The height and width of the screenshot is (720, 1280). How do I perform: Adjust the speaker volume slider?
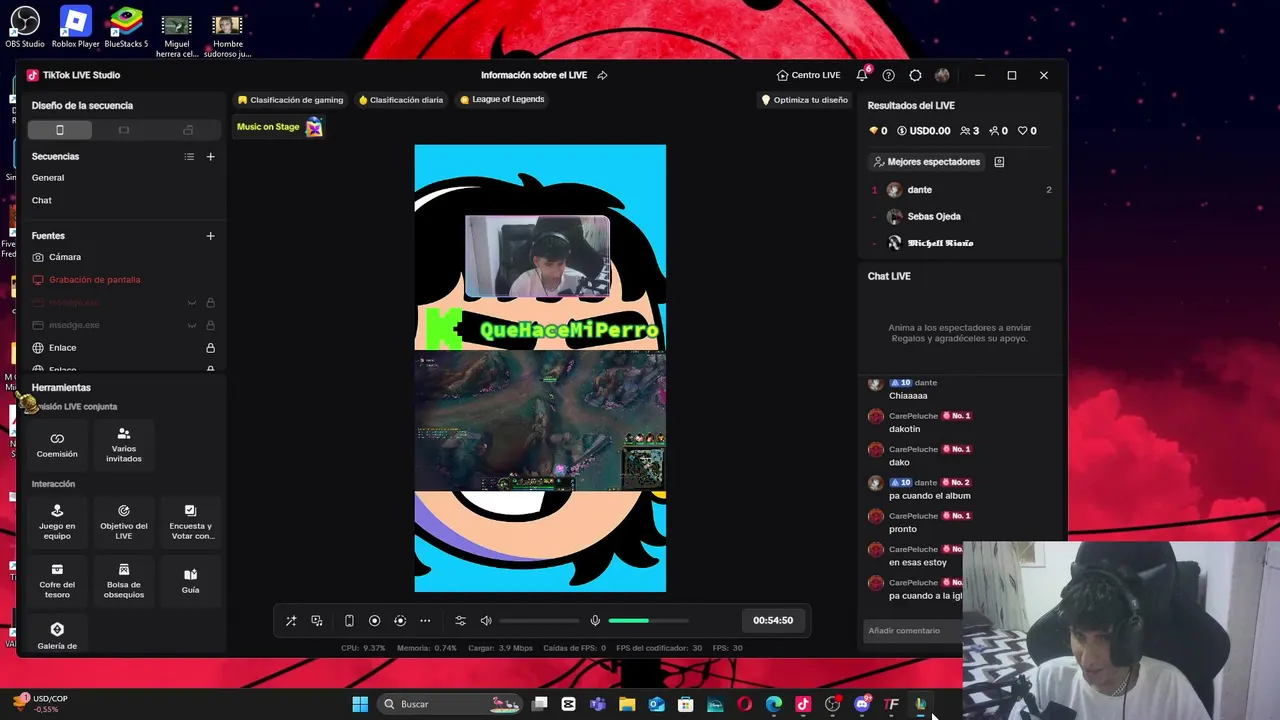click(539, 621)
